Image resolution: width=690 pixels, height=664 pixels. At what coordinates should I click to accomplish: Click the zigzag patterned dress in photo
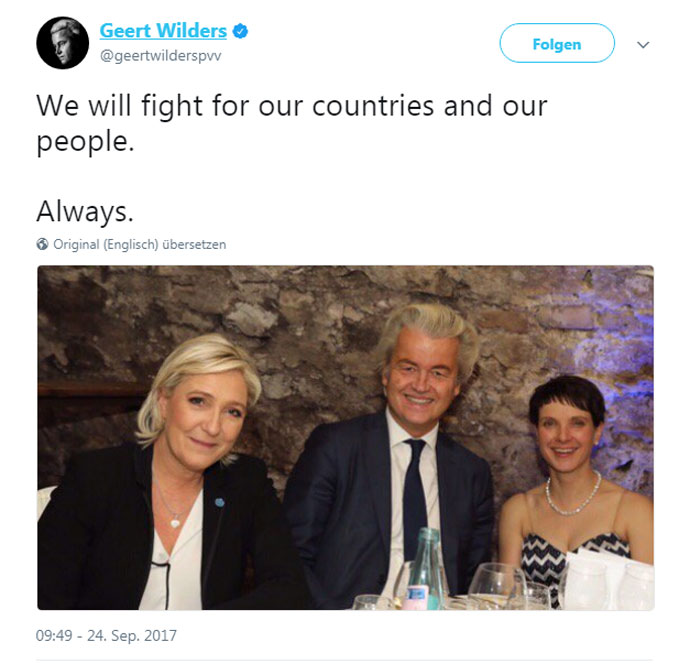(548, 564)
